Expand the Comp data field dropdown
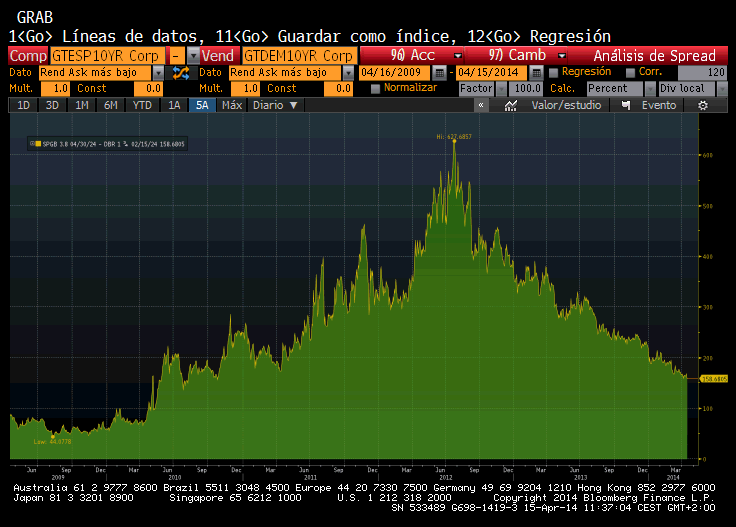Image resolution: width=736 pixels, height=527 pixels. click(158, 73)
